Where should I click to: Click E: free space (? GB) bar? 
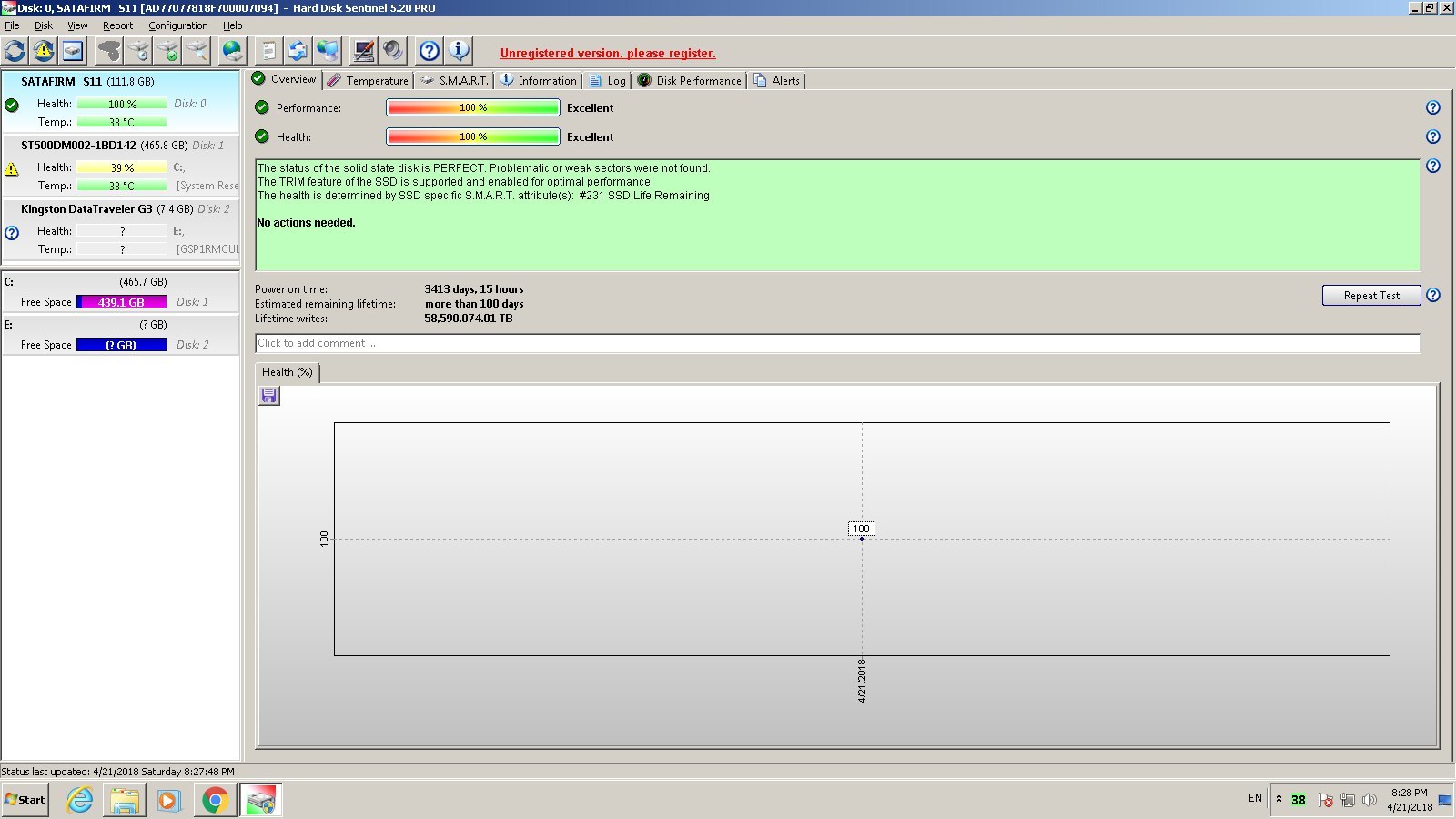tap(122, 345)
